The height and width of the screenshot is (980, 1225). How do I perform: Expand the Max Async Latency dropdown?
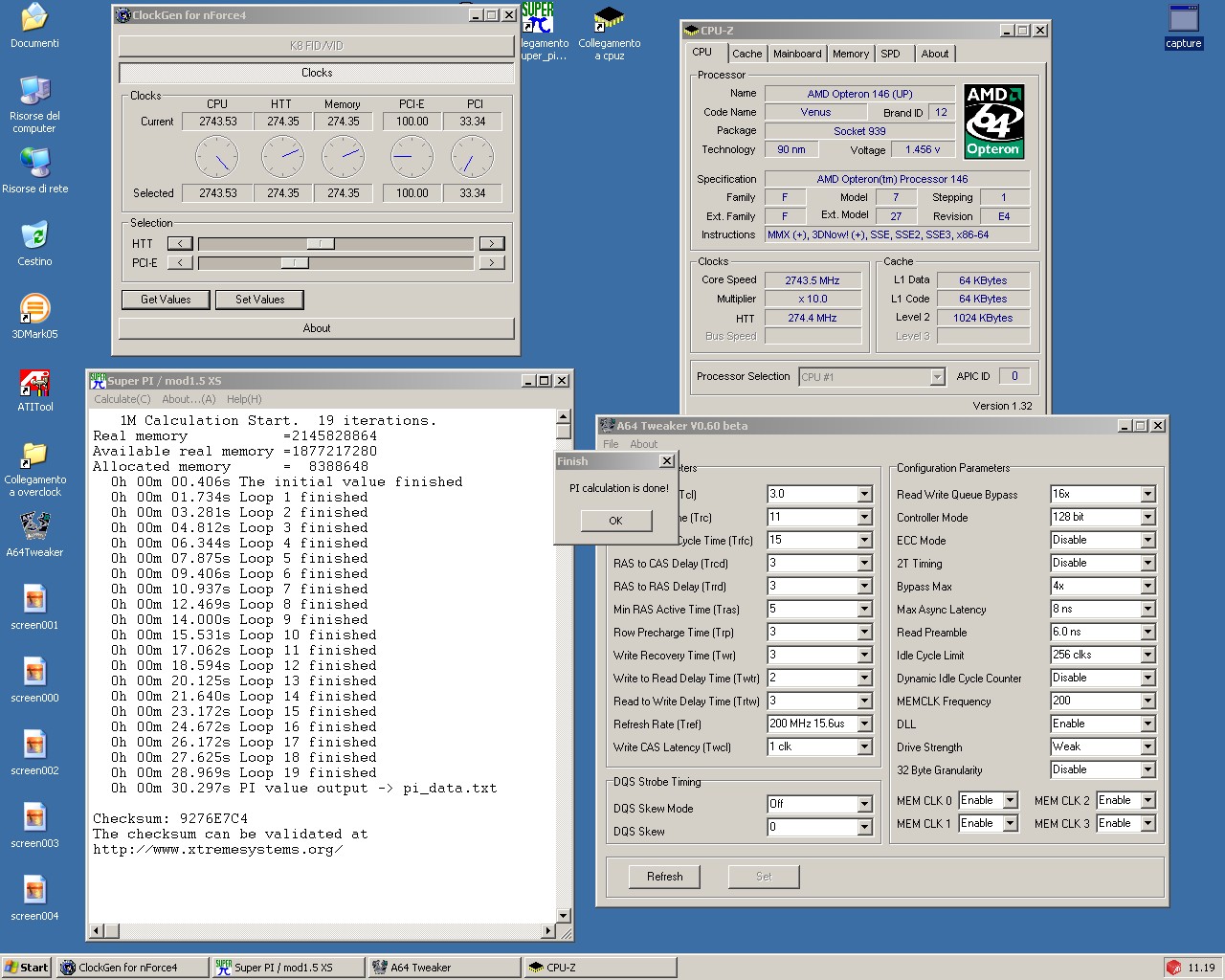(x=1147, y=609)
